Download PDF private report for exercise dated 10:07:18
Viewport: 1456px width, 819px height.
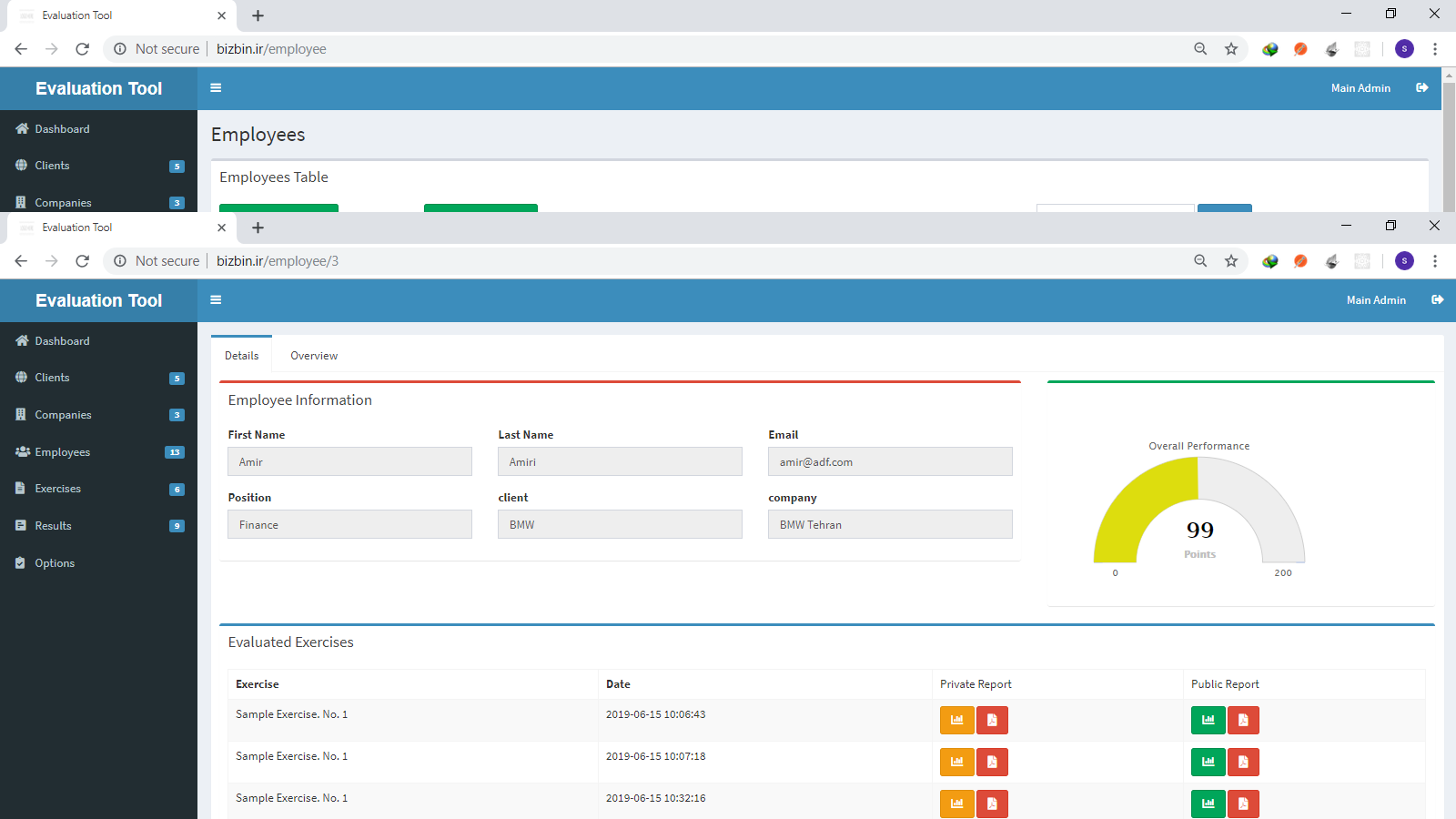(992, 763)
